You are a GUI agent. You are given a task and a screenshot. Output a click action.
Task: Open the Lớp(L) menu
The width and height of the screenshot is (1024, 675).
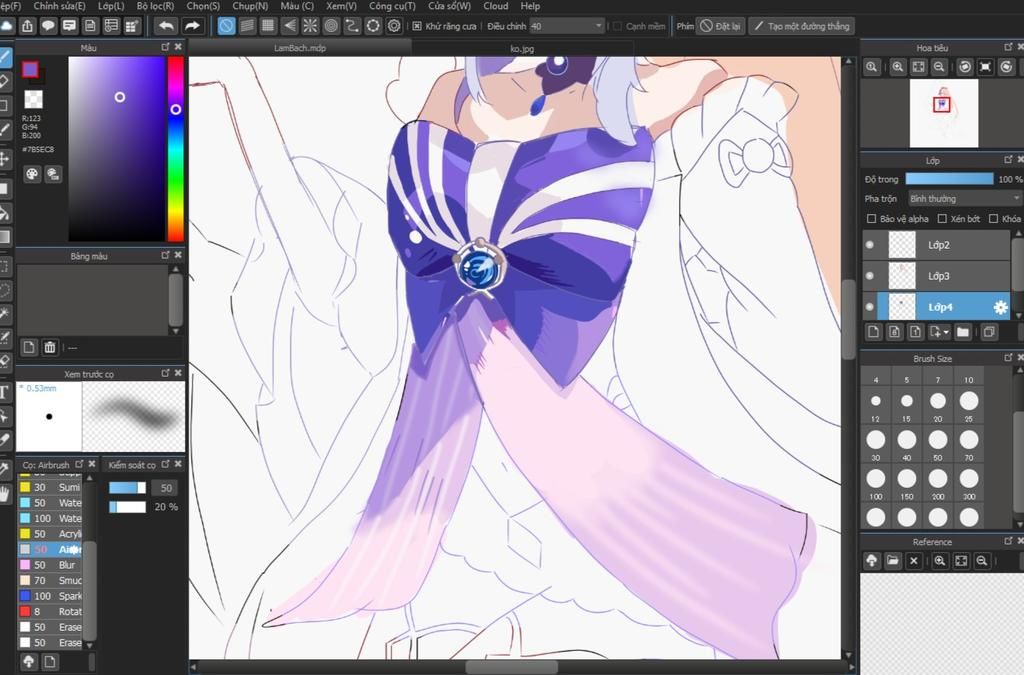(111, 6)
